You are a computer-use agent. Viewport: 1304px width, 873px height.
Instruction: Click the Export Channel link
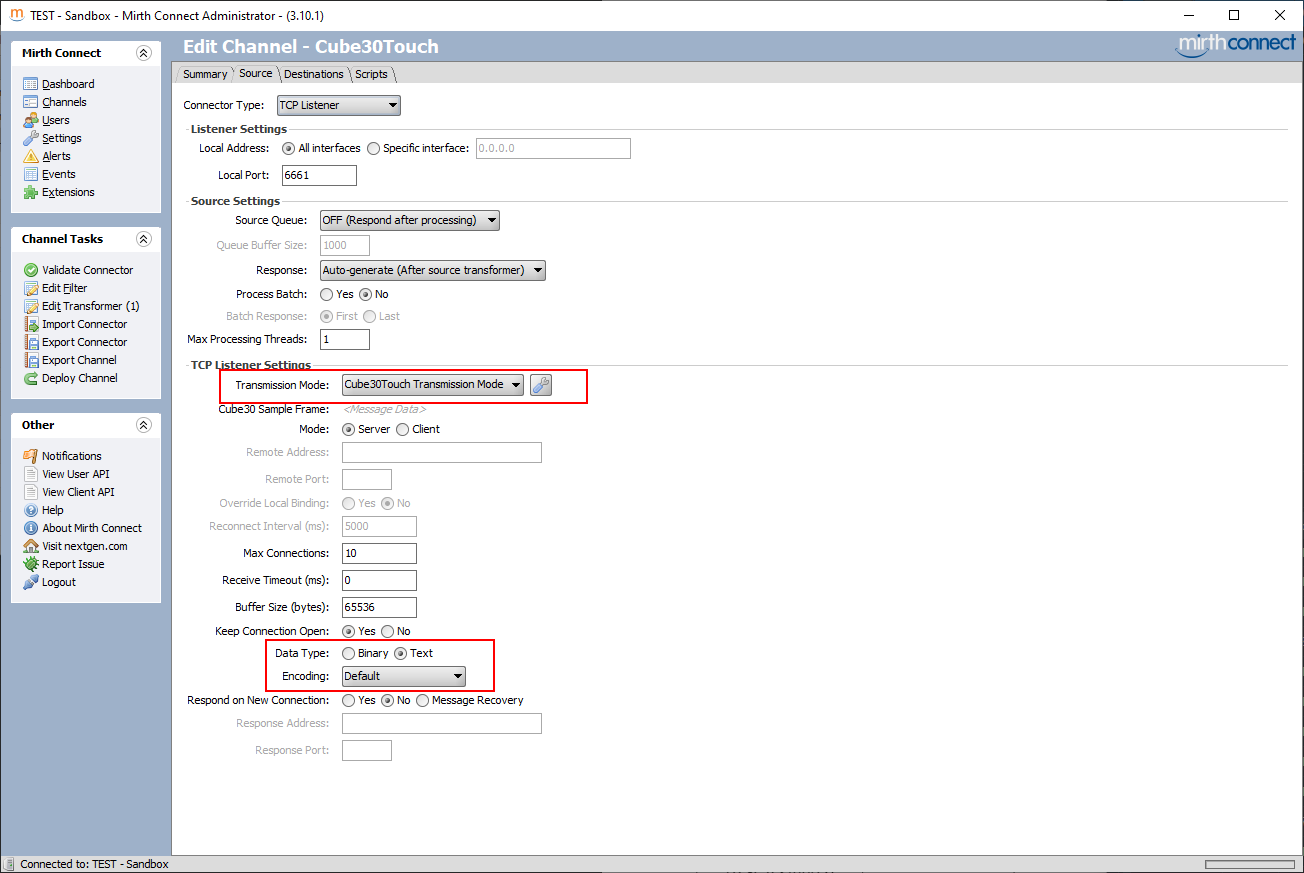click(79, 360)
